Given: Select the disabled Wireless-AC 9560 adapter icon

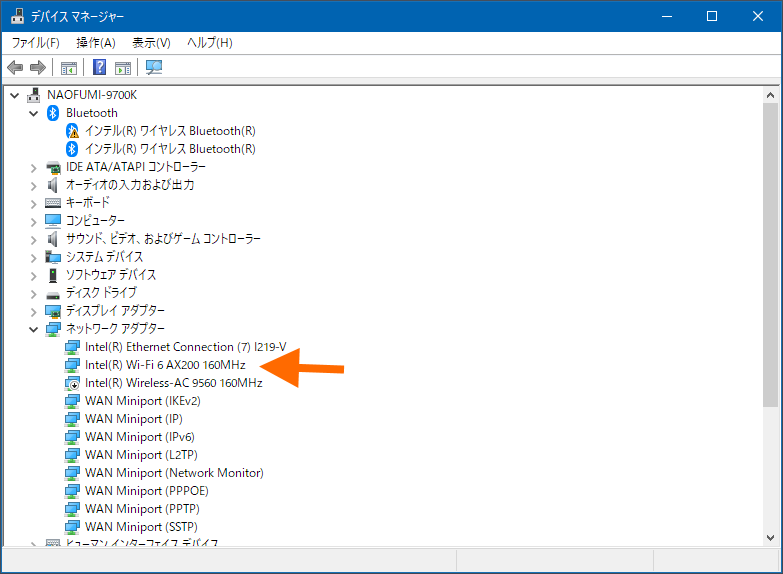Looking at the screenshot, I should (72, 383).
